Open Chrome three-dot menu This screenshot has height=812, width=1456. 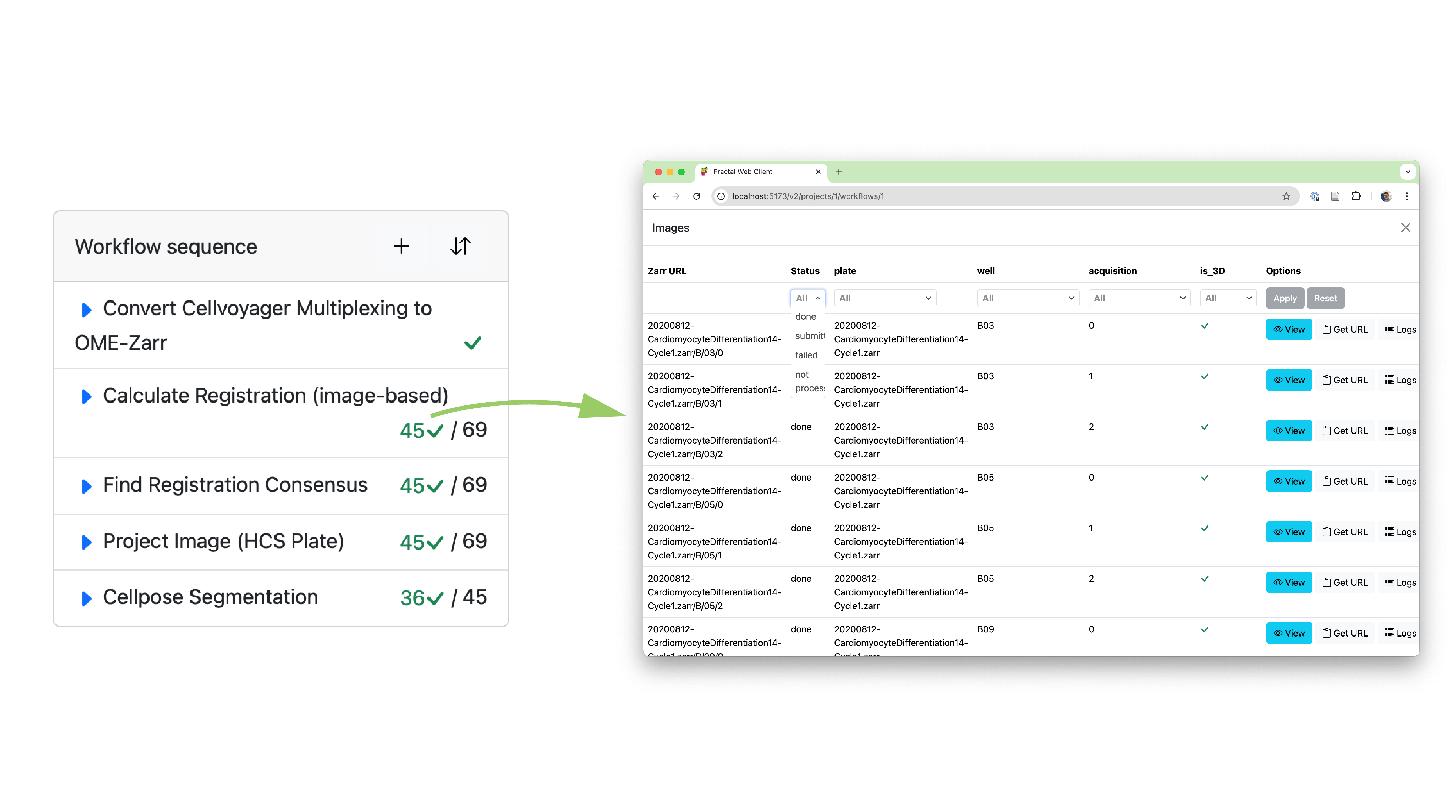pos(1407,196)
